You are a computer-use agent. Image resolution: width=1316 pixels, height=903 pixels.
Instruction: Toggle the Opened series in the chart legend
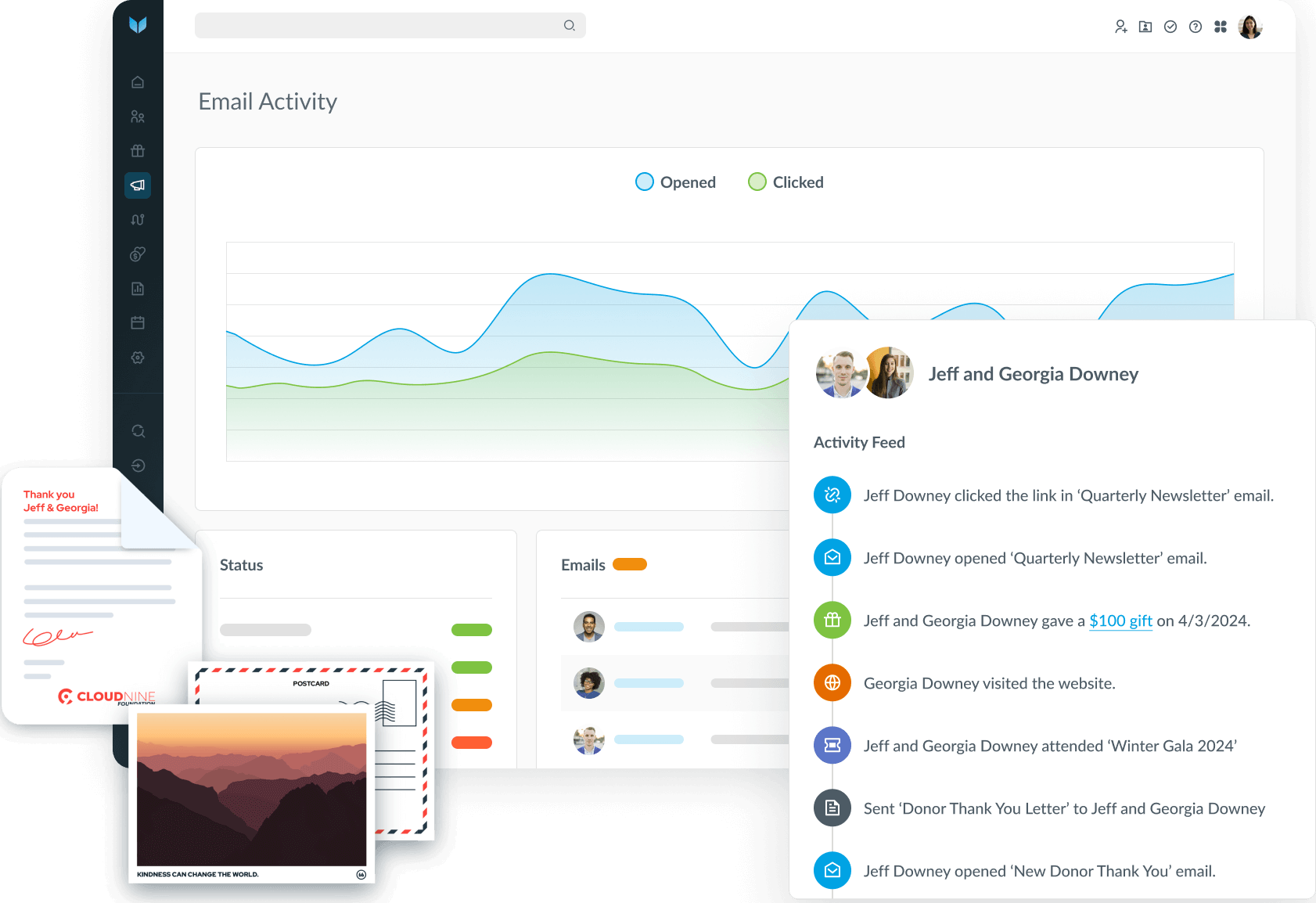tap(675, 182)
